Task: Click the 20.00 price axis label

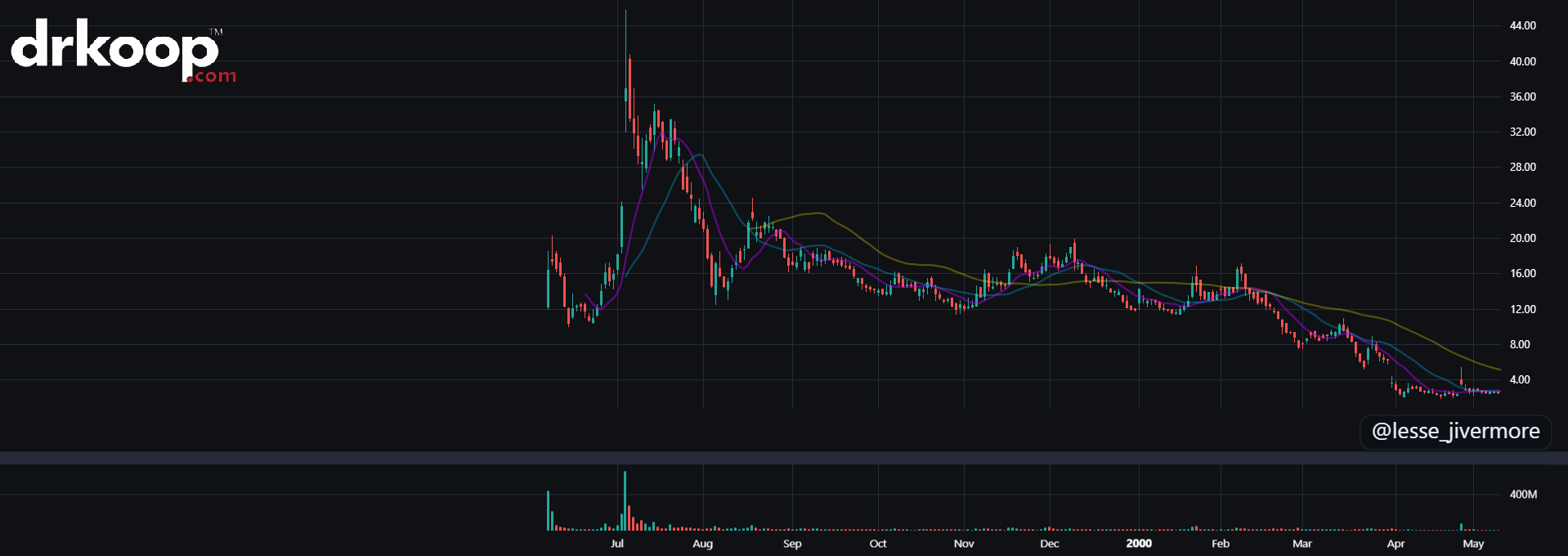Action: [x=1522, y=238]
